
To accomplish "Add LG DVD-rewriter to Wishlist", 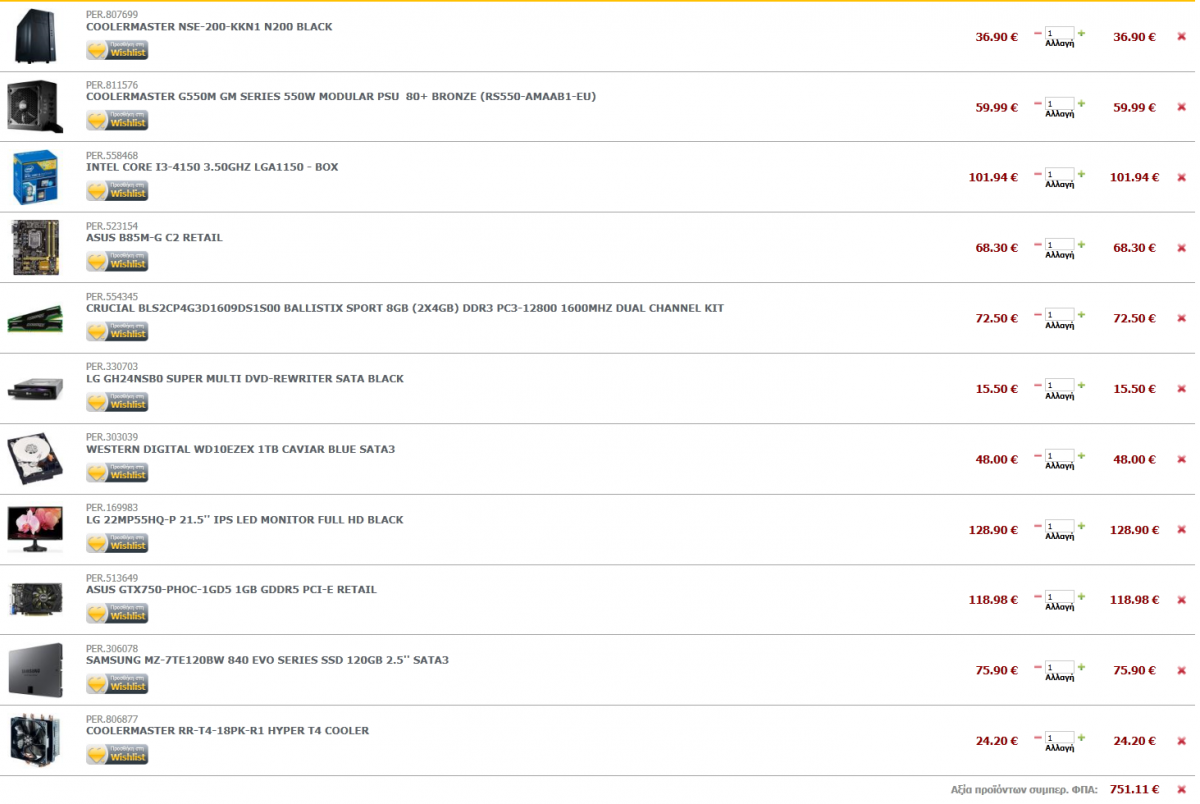I will (117, 402).
